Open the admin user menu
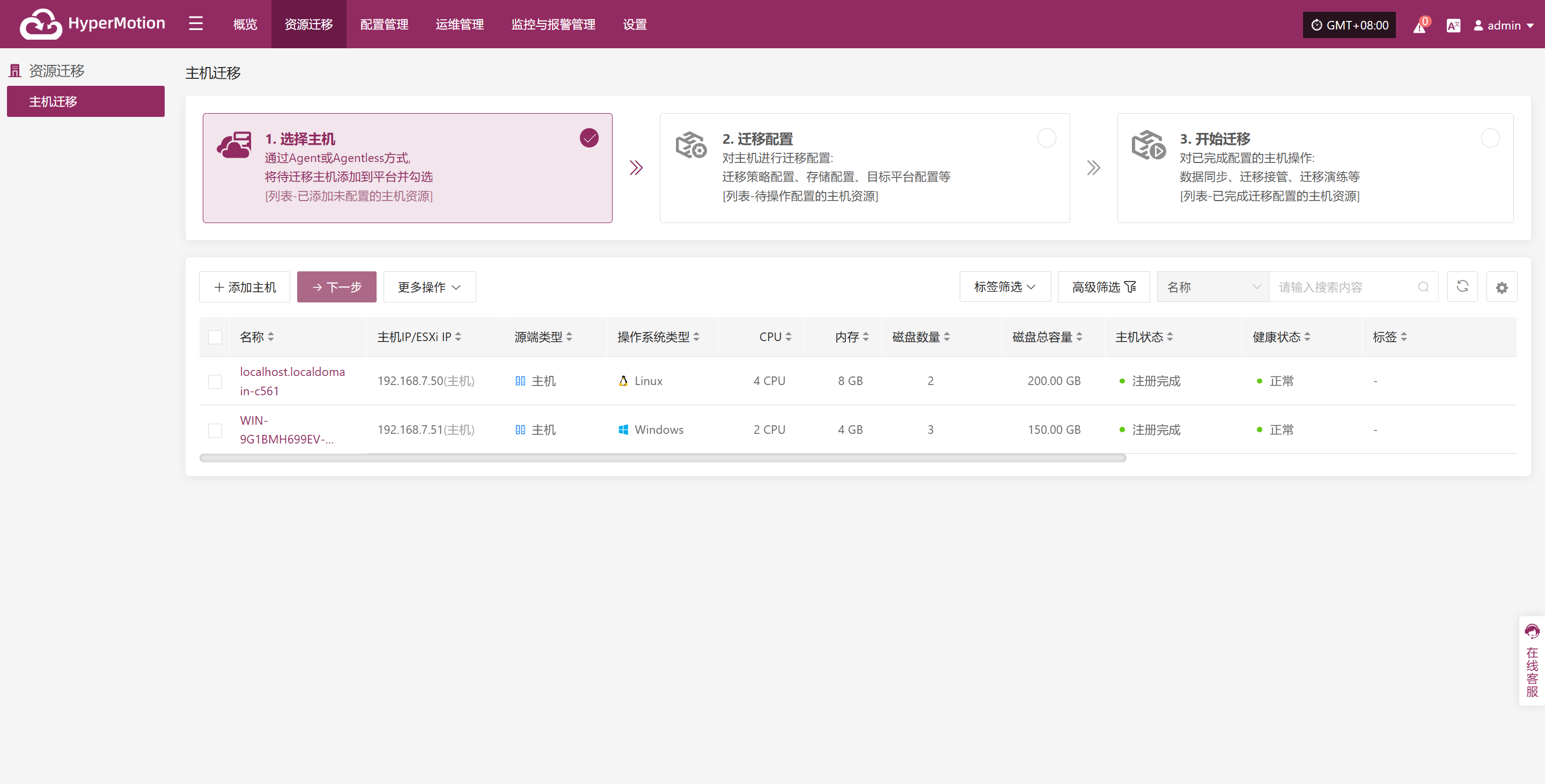The image size is (1545, 784). (x=1504, y=25)
